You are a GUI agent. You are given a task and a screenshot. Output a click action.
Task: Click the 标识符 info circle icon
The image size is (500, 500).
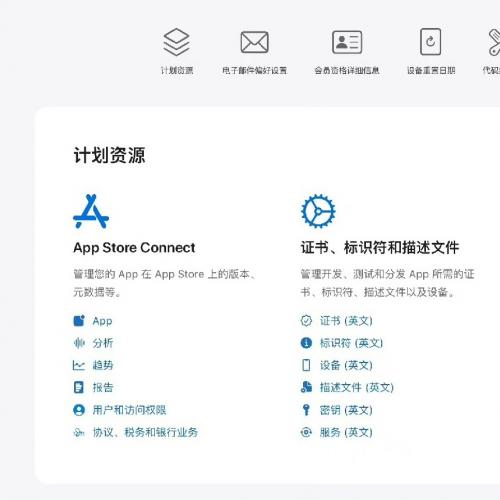[x=306, y=343]
